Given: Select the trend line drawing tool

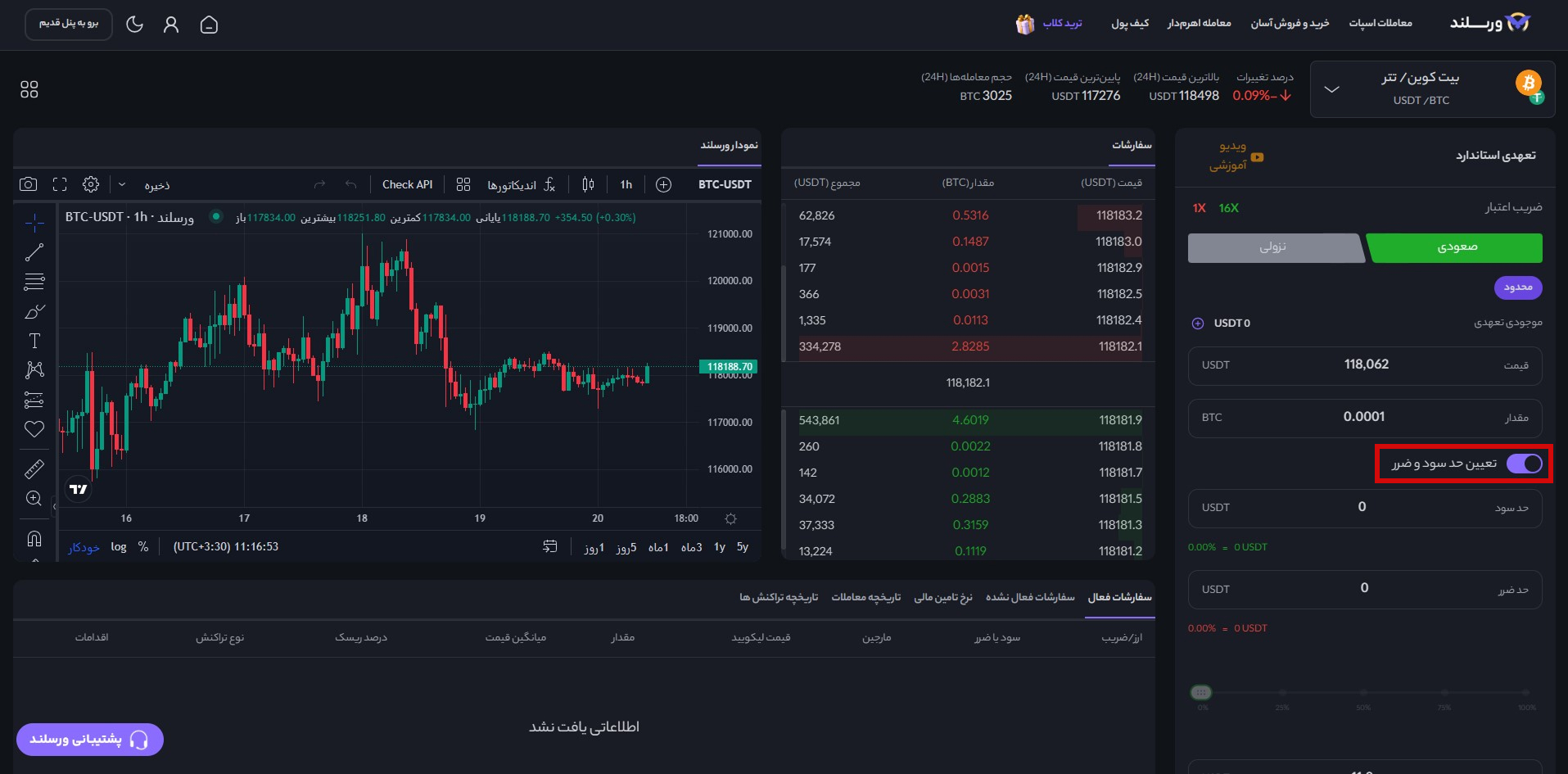Looking at the screenshot, I should (34, 251).
